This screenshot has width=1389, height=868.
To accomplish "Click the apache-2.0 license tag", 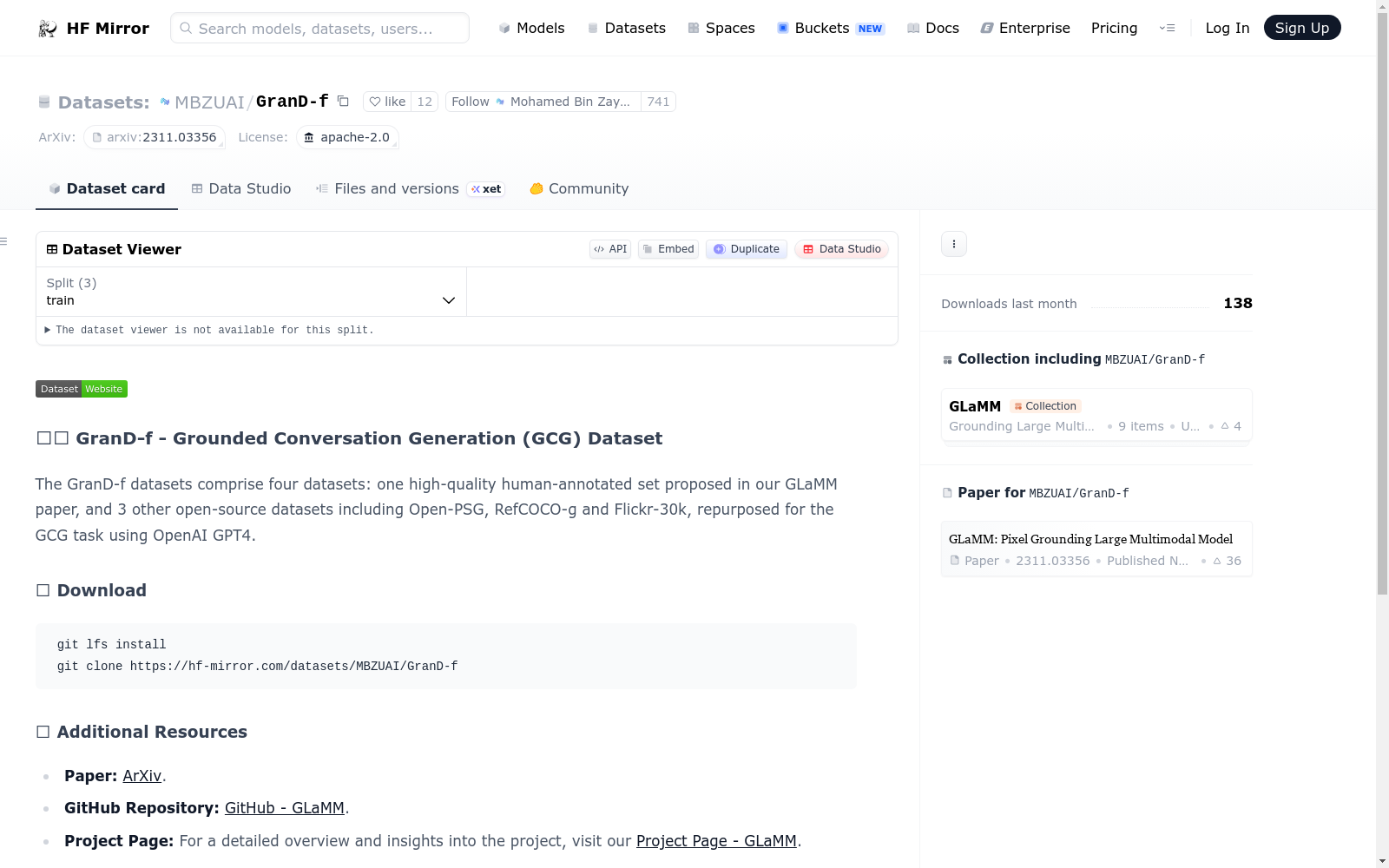I will [347, 137].
